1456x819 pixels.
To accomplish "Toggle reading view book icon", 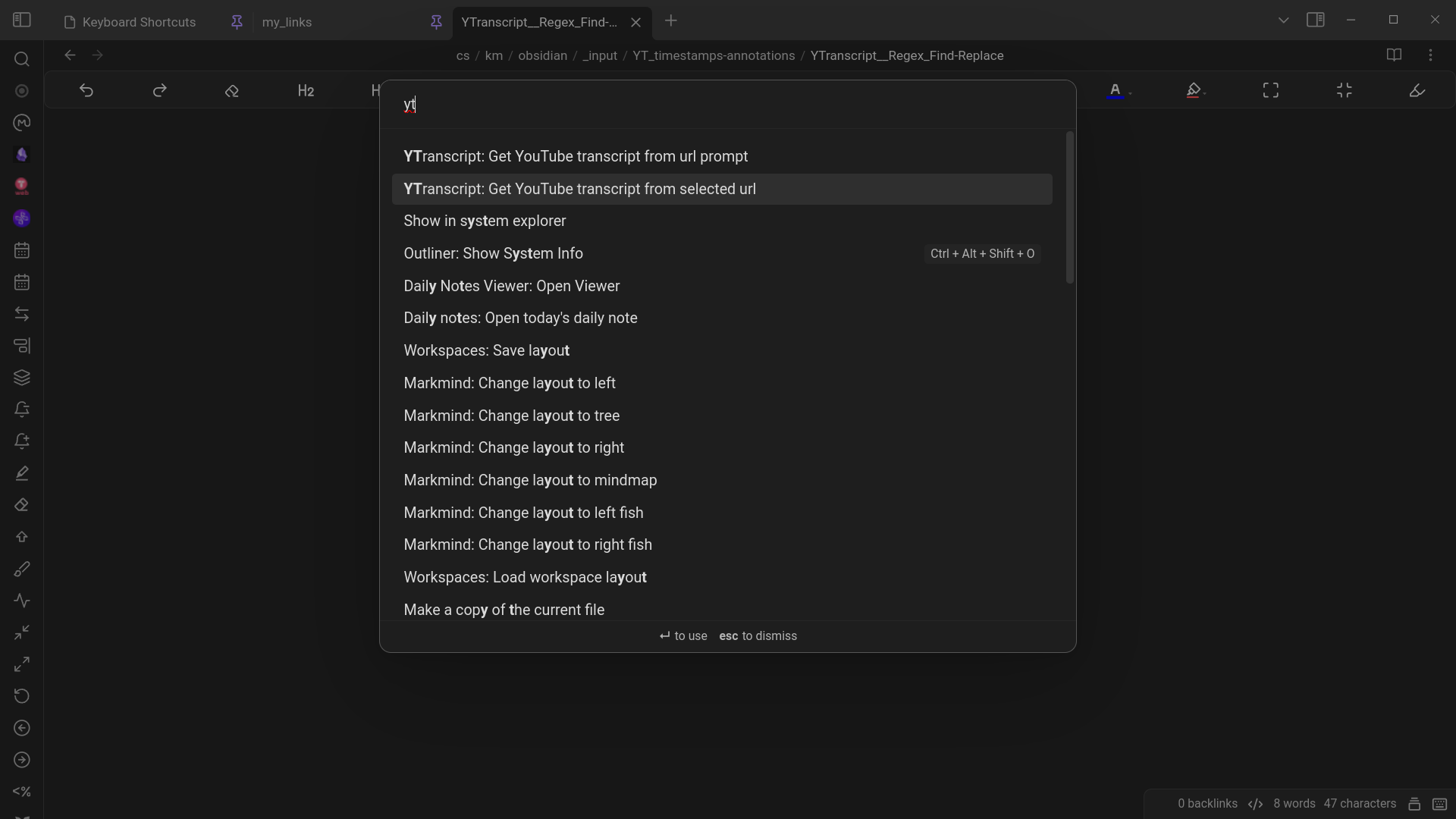I will (1394, 55).
